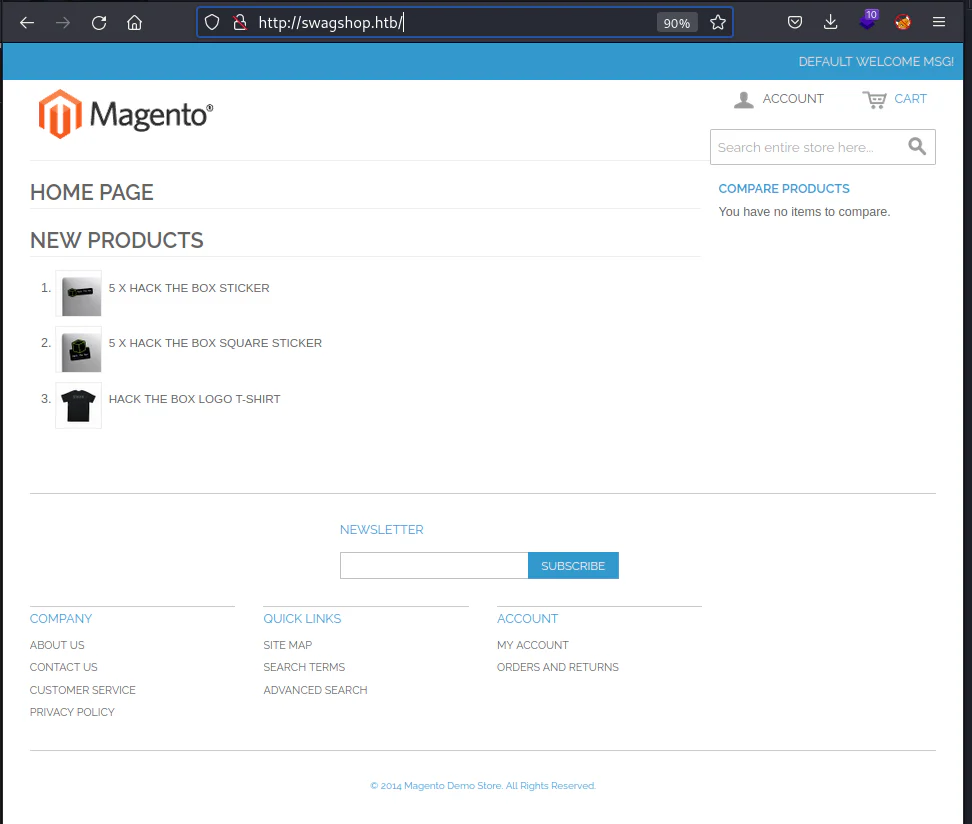Open the Cart in header
Viewport: 972px width, 824px height.
pos(895,99)
